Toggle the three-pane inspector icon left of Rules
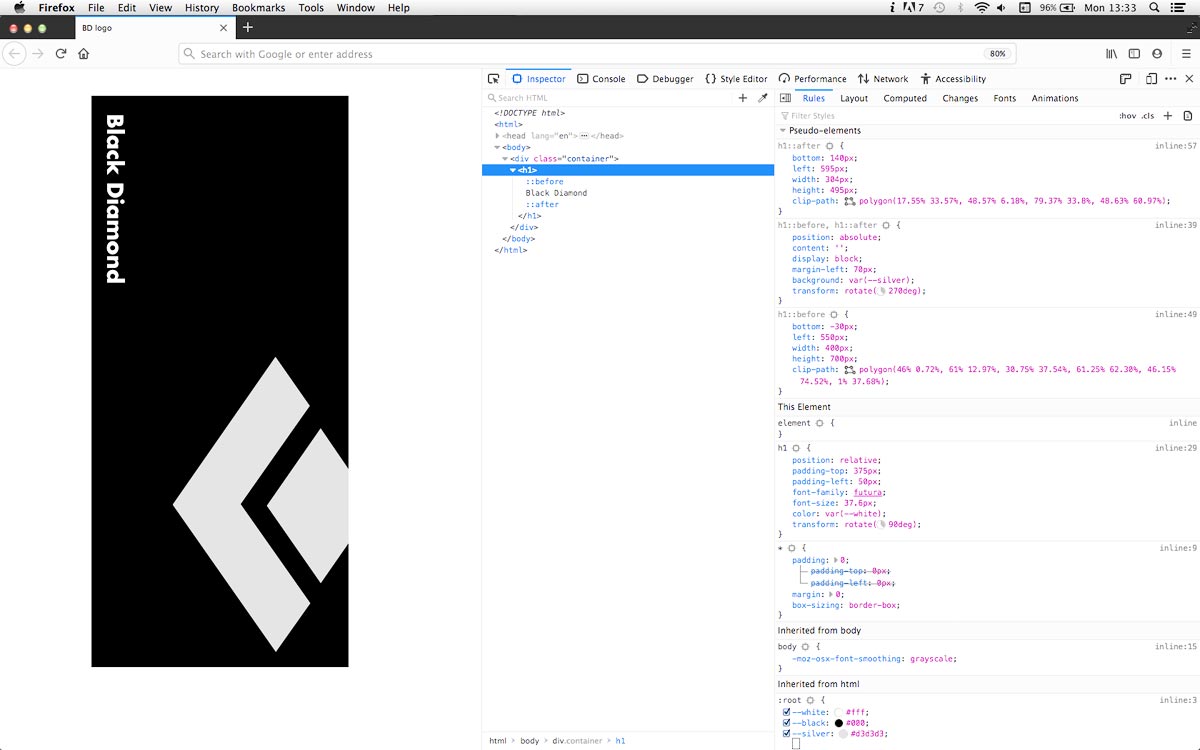Viewport: 1200px width, 750px height. tap(785, 98)
